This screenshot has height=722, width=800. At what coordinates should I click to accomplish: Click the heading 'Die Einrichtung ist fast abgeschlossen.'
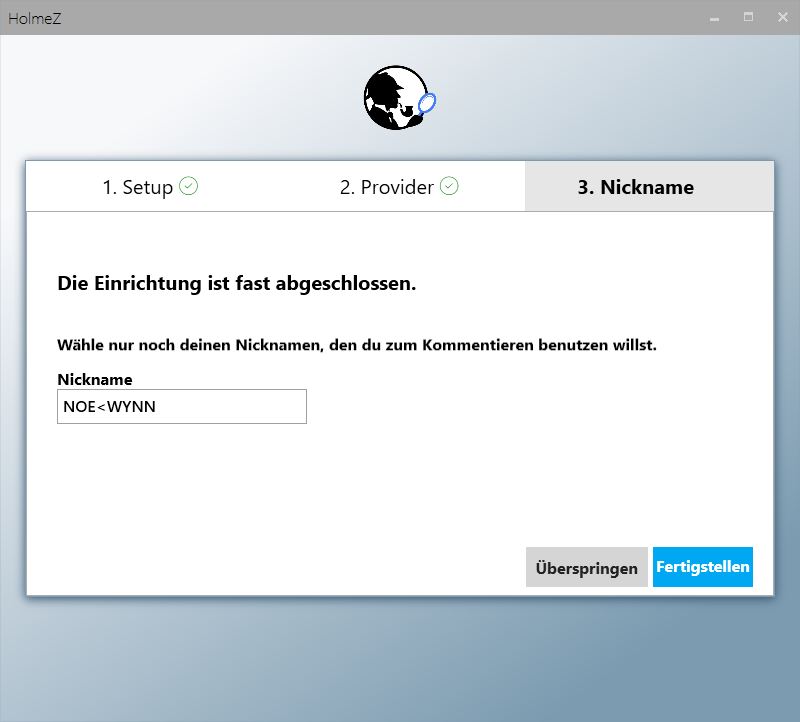(237, 284)
